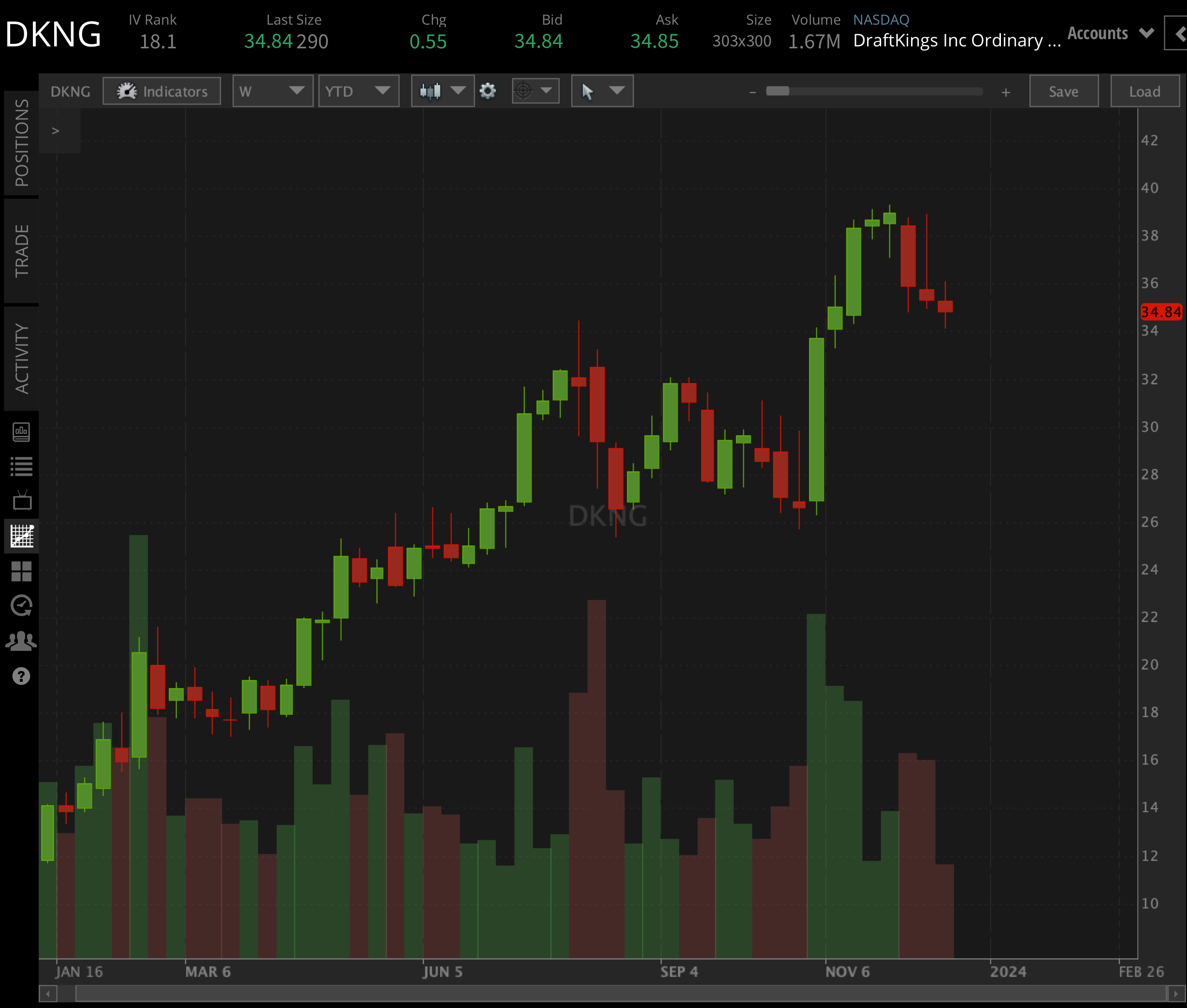This screenshot has width=1187, height=1008.
Task: Click the clock rewind history icon
Action: (x=21, y=605)
